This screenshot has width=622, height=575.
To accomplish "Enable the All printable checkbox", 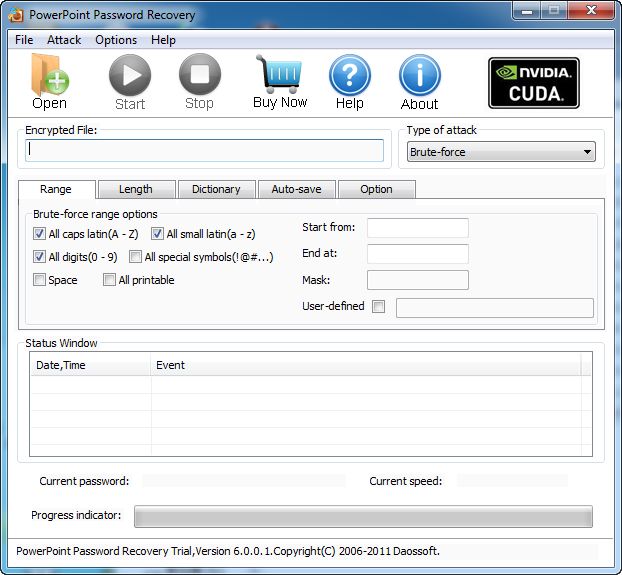I will (110, 280).
